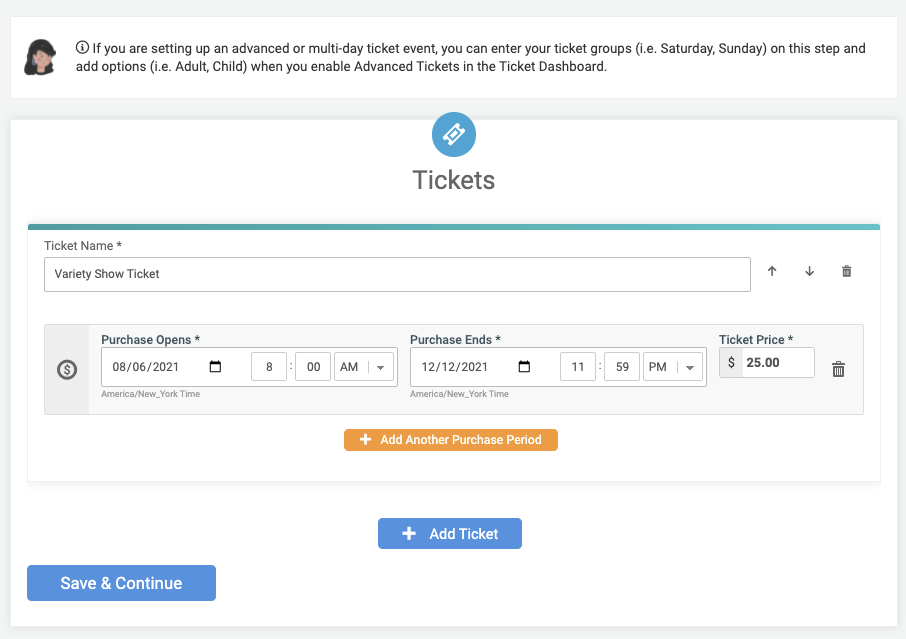Select the Purchase Ends minute field
906x639 pixels.
click(x=621, y=366)
